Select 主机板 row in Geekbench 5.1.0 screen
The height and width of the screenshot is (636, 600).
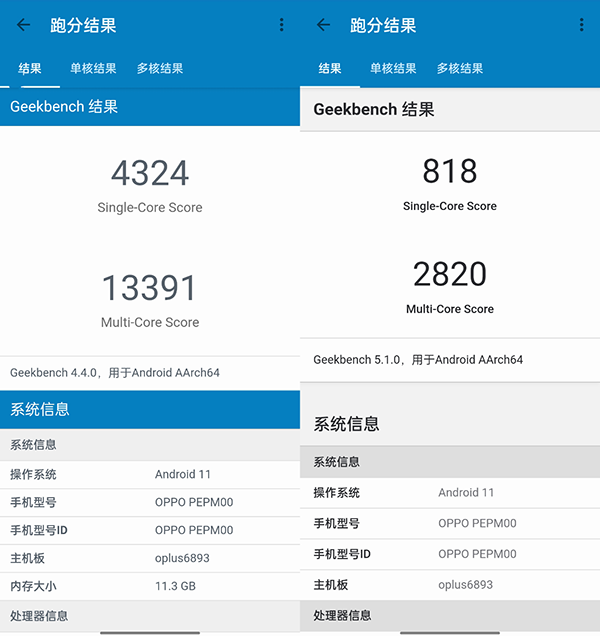click(x=450, y=584)
